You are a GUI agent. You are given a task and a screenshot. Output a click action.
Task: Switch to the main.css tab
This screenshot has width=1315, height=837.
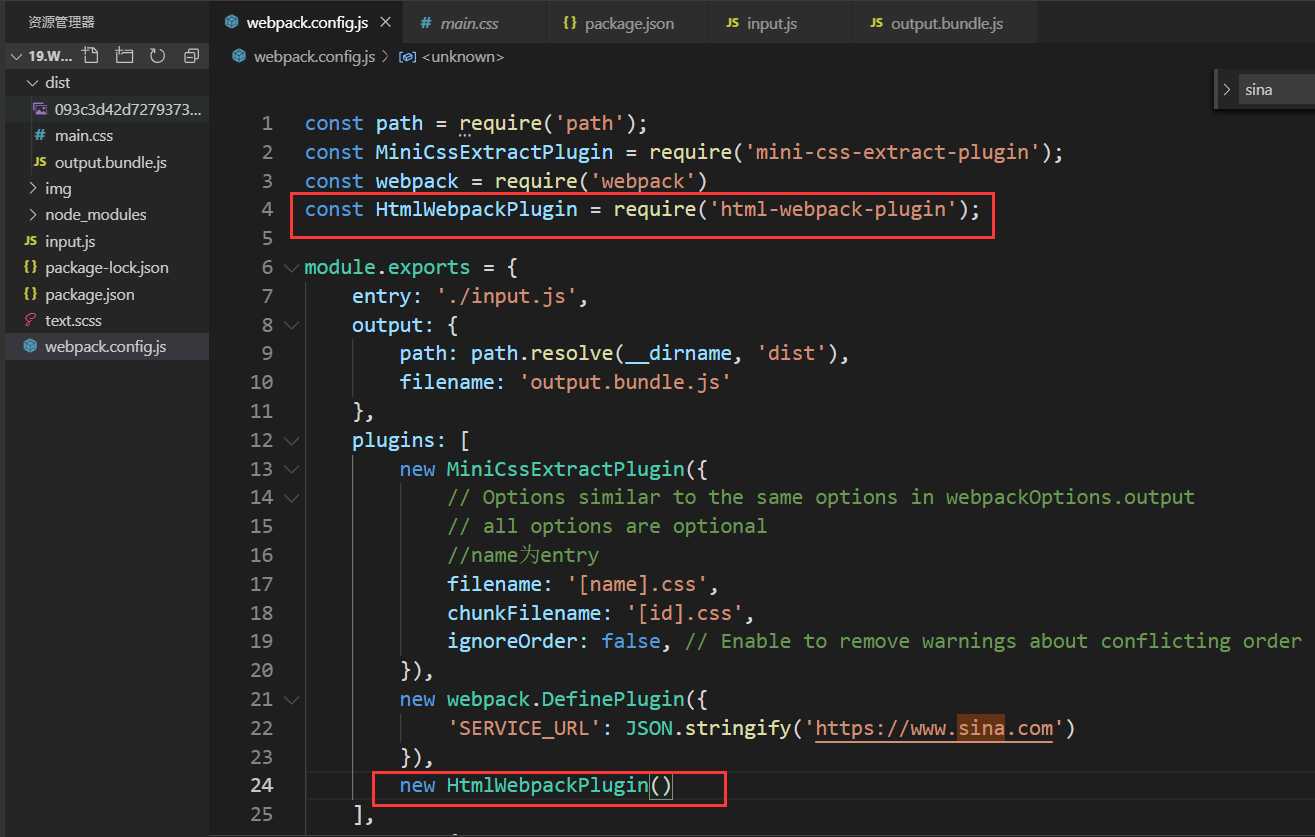(x=473, y=22)
